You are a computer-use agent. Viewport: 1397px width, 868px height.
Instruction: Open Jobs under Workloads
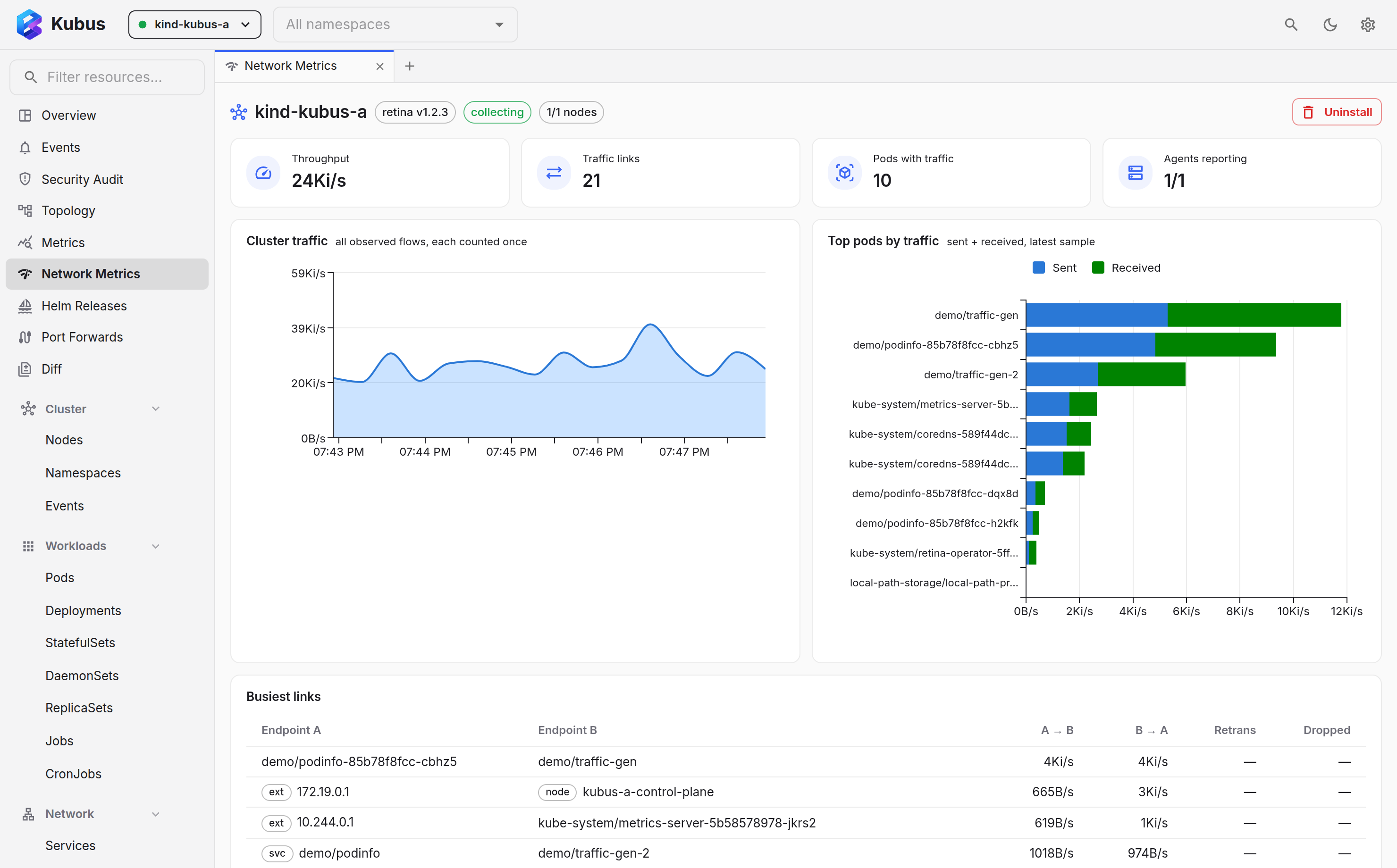(x=60, y=741)
